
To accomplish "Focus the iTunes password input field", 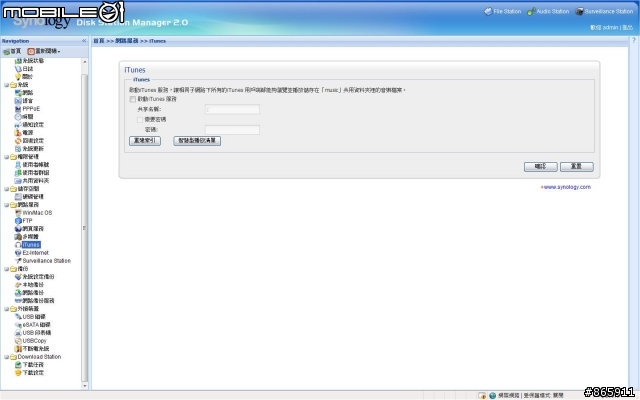I will (x=232, y=130).
